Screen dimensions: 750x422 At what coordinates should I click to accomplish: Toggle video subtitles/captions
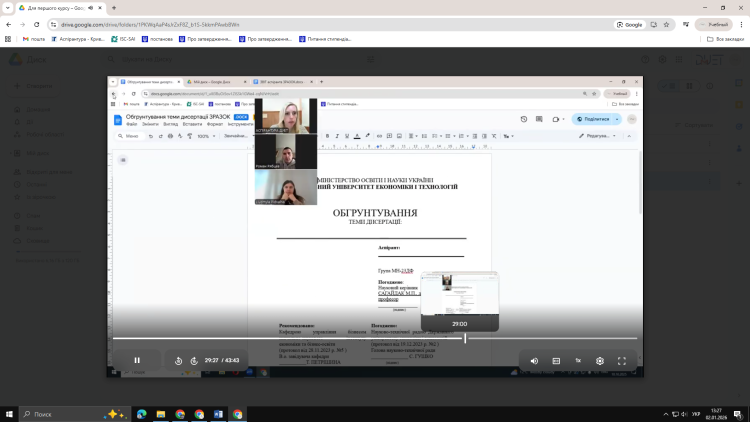pyautogui.click(x=556, y=360)
